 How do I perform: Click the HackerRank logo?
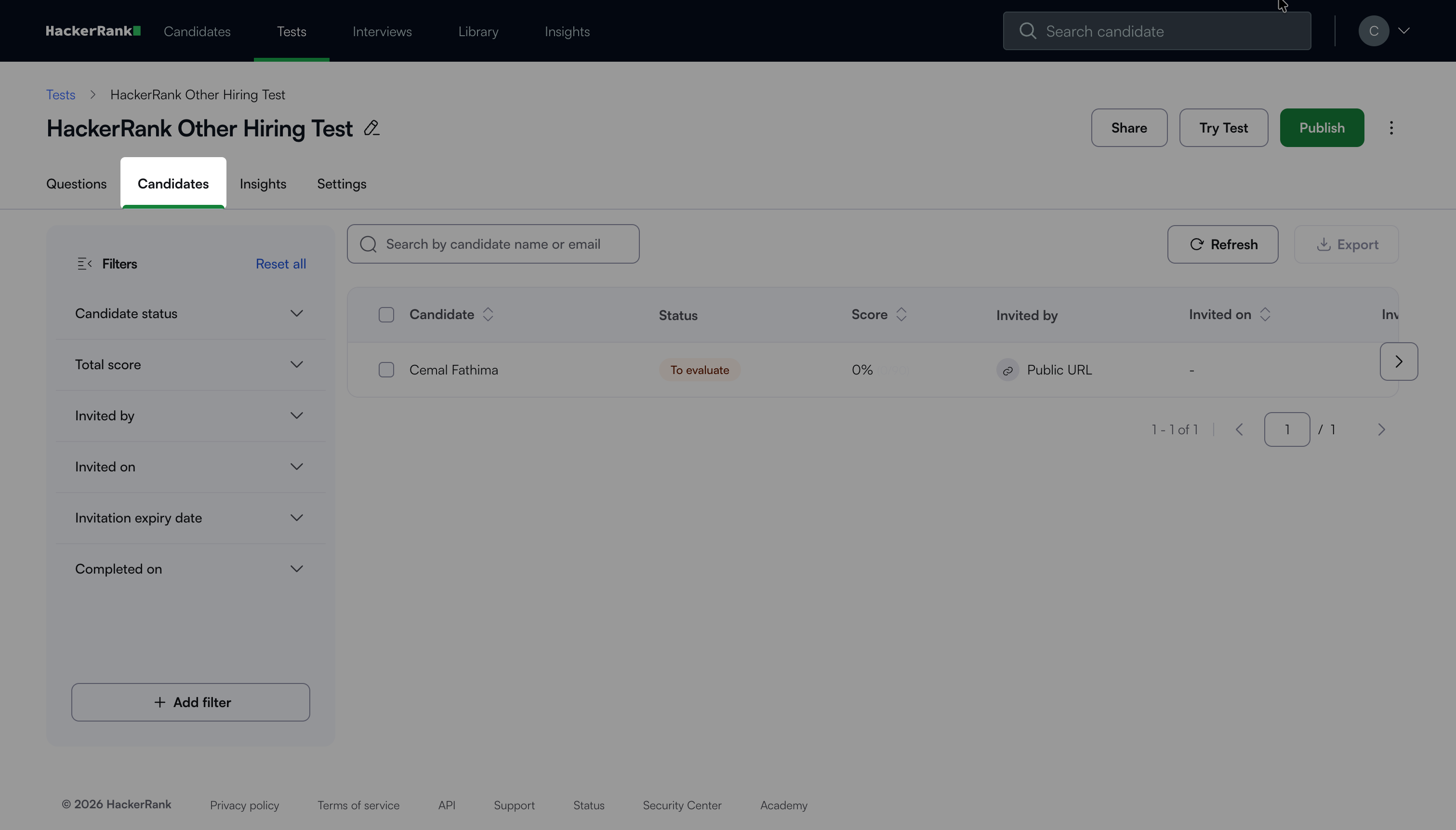(93, 31)
